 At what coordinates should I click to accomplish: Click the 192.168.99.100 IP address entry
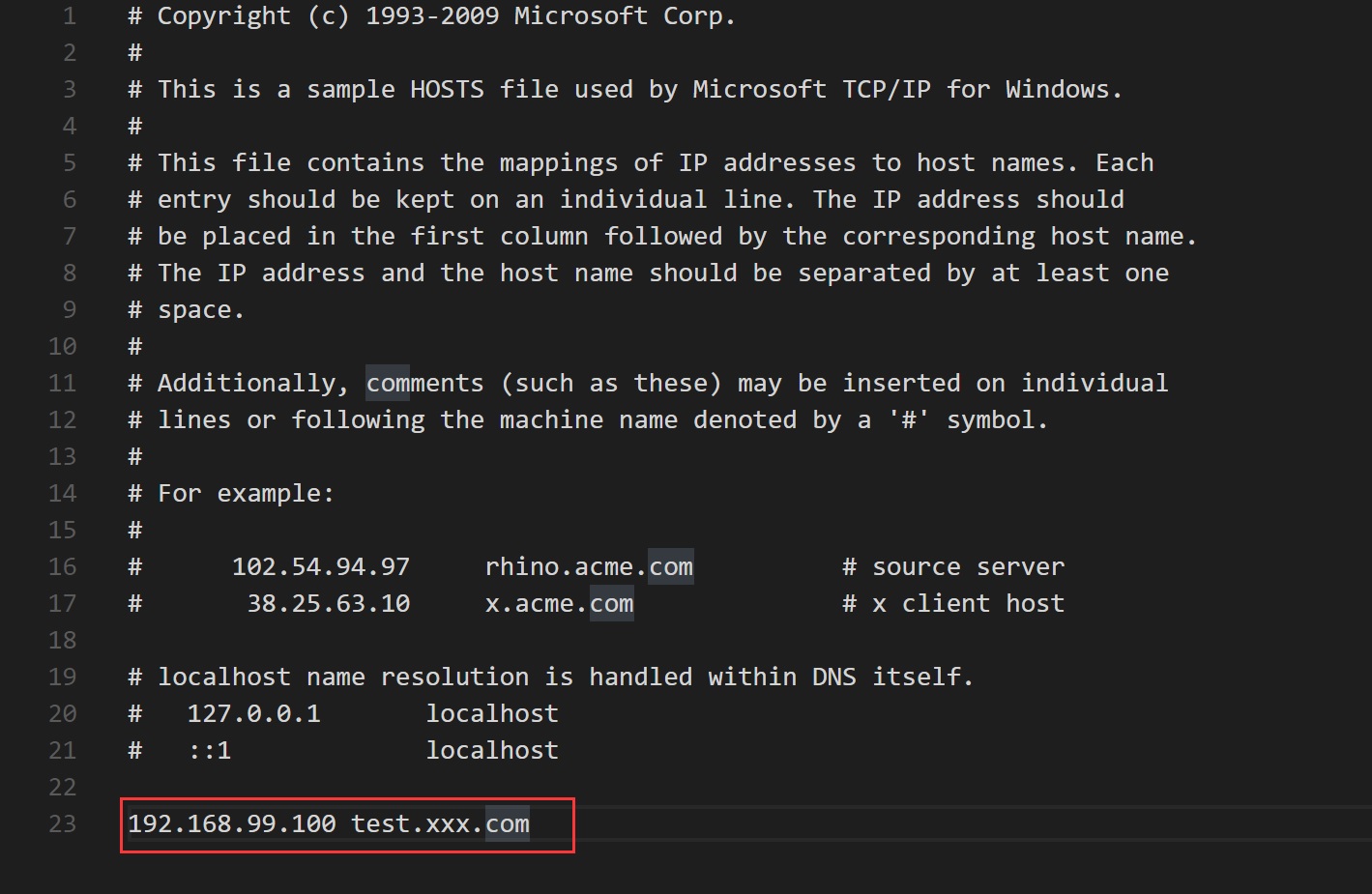coord(232,823)
